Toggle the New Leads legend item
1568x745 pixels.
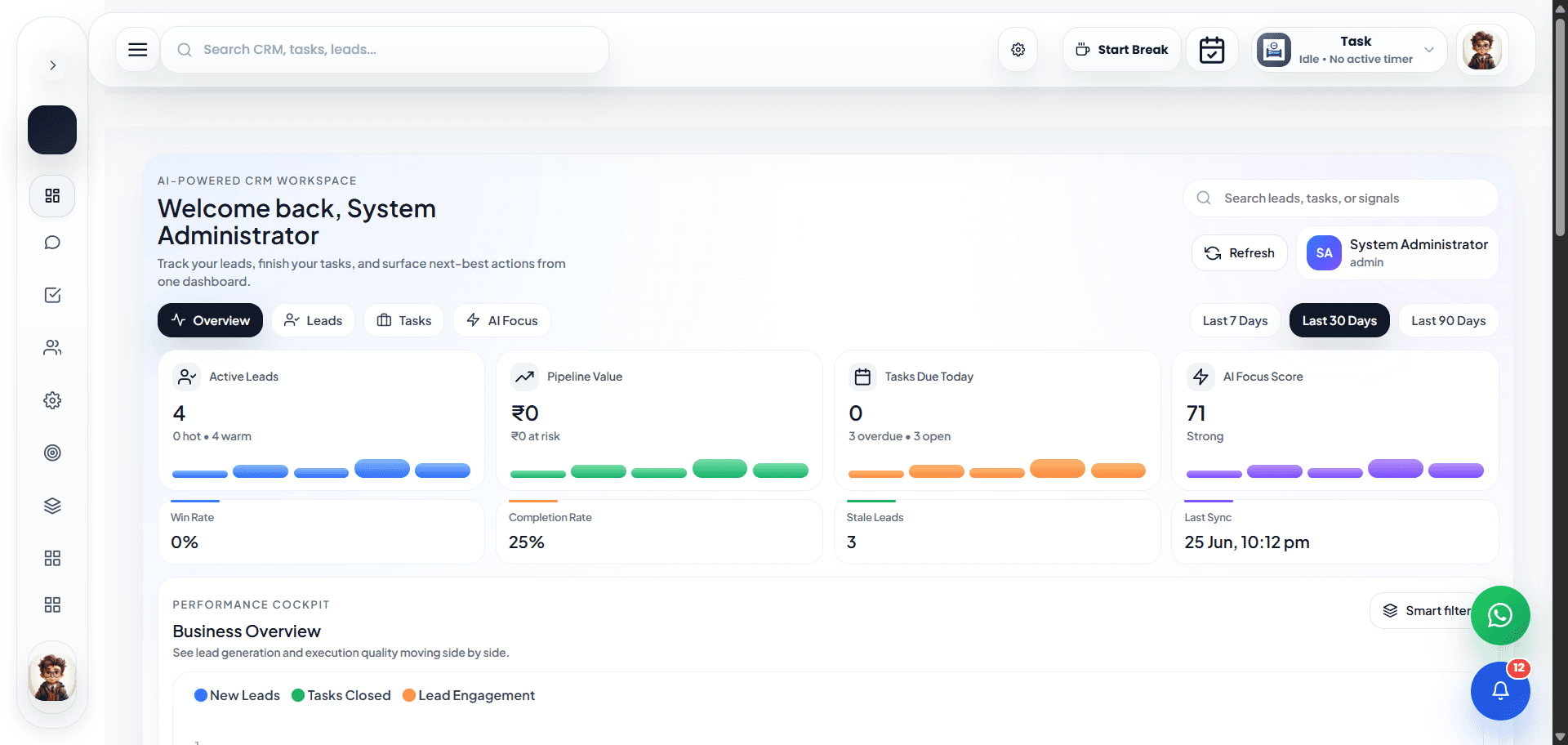237,695
